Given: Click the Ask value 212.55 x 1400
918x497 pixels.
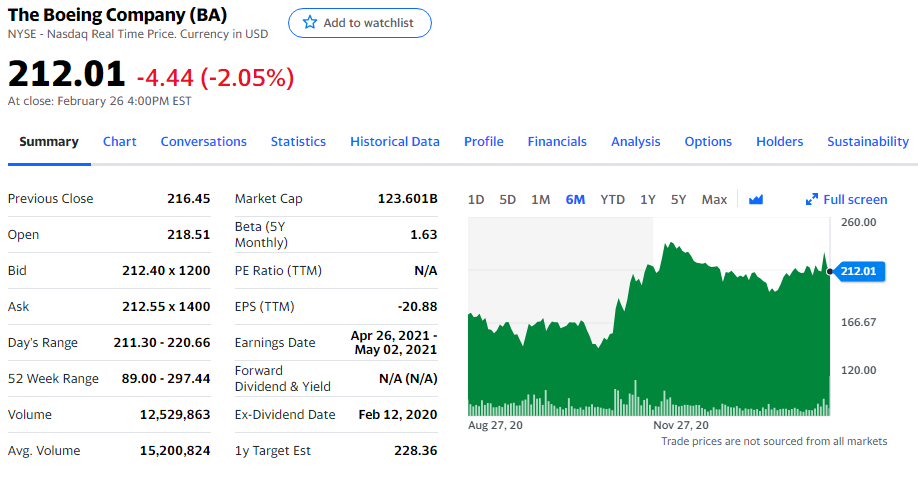Looking at the screenshot, I should 166,307.
